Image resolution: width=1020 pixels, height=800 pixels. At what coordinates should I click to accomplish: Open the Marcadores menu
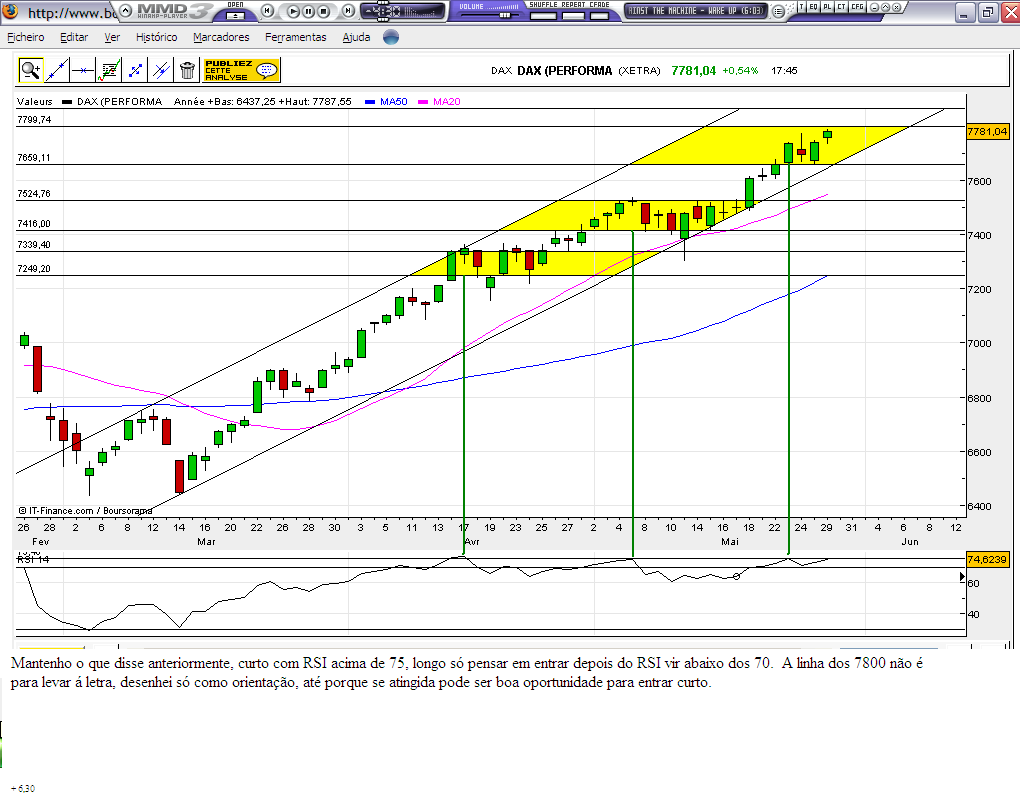pyautogui.click(x=221, y=37)
